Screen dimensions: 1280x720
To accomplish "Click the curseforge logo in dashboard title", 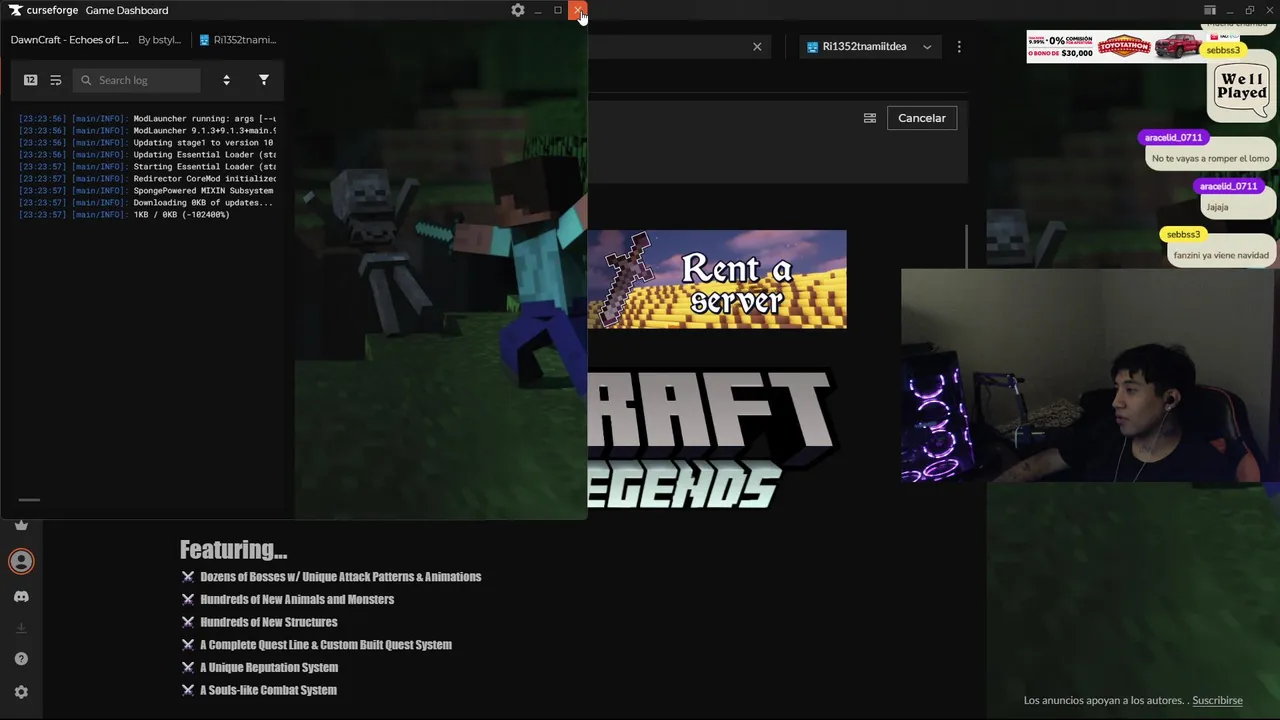I will coord(45,10).
